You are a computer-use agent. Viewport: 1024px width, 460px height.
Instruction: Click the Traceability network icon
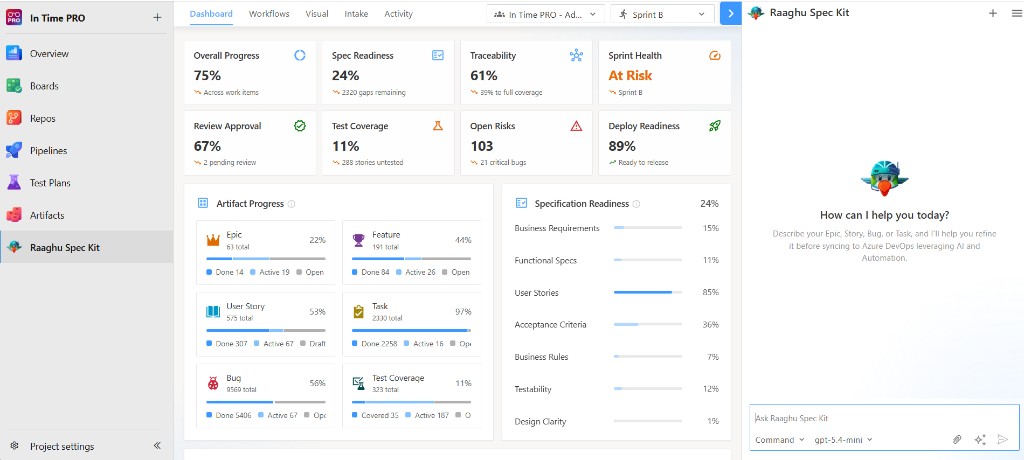(x=576, y=56)
